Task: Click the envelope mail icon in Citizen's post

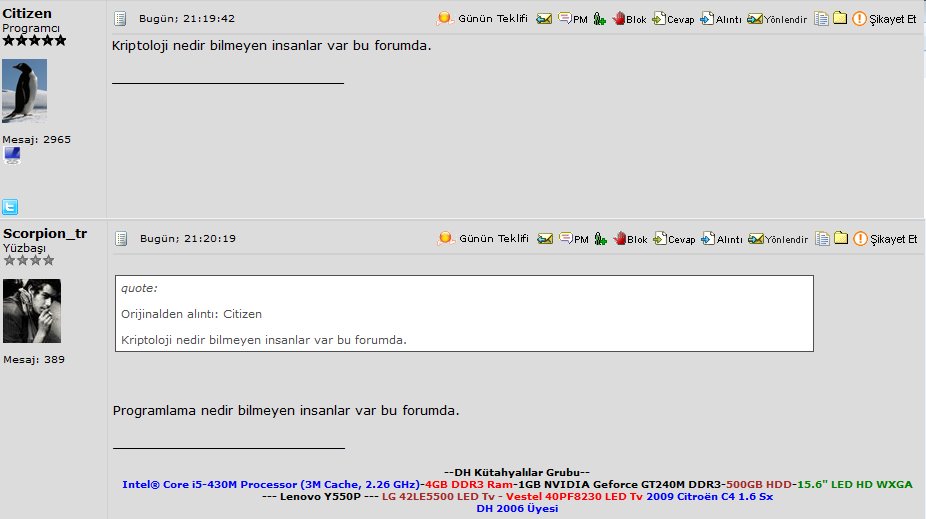Action: click(x=544, y=19)
